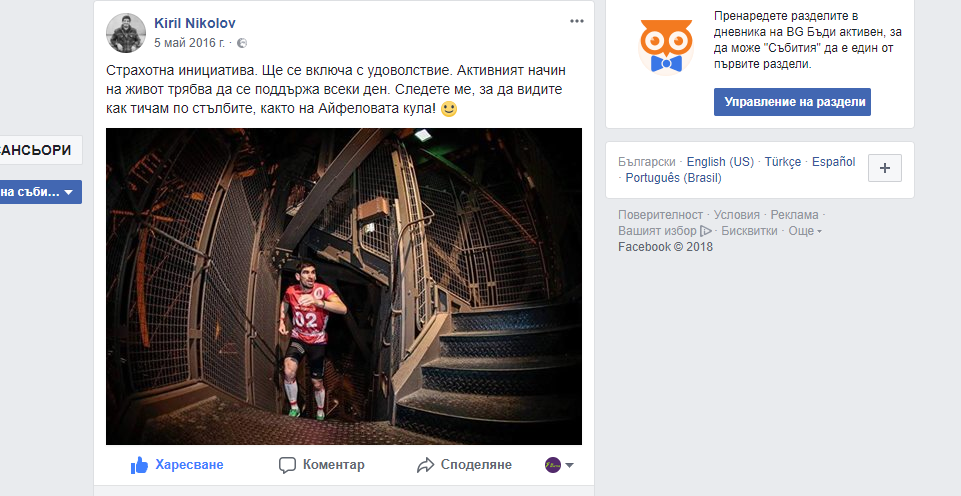Click the Коментар speech bubble icon
Screen dimensions: 961x496
point(287,465)
